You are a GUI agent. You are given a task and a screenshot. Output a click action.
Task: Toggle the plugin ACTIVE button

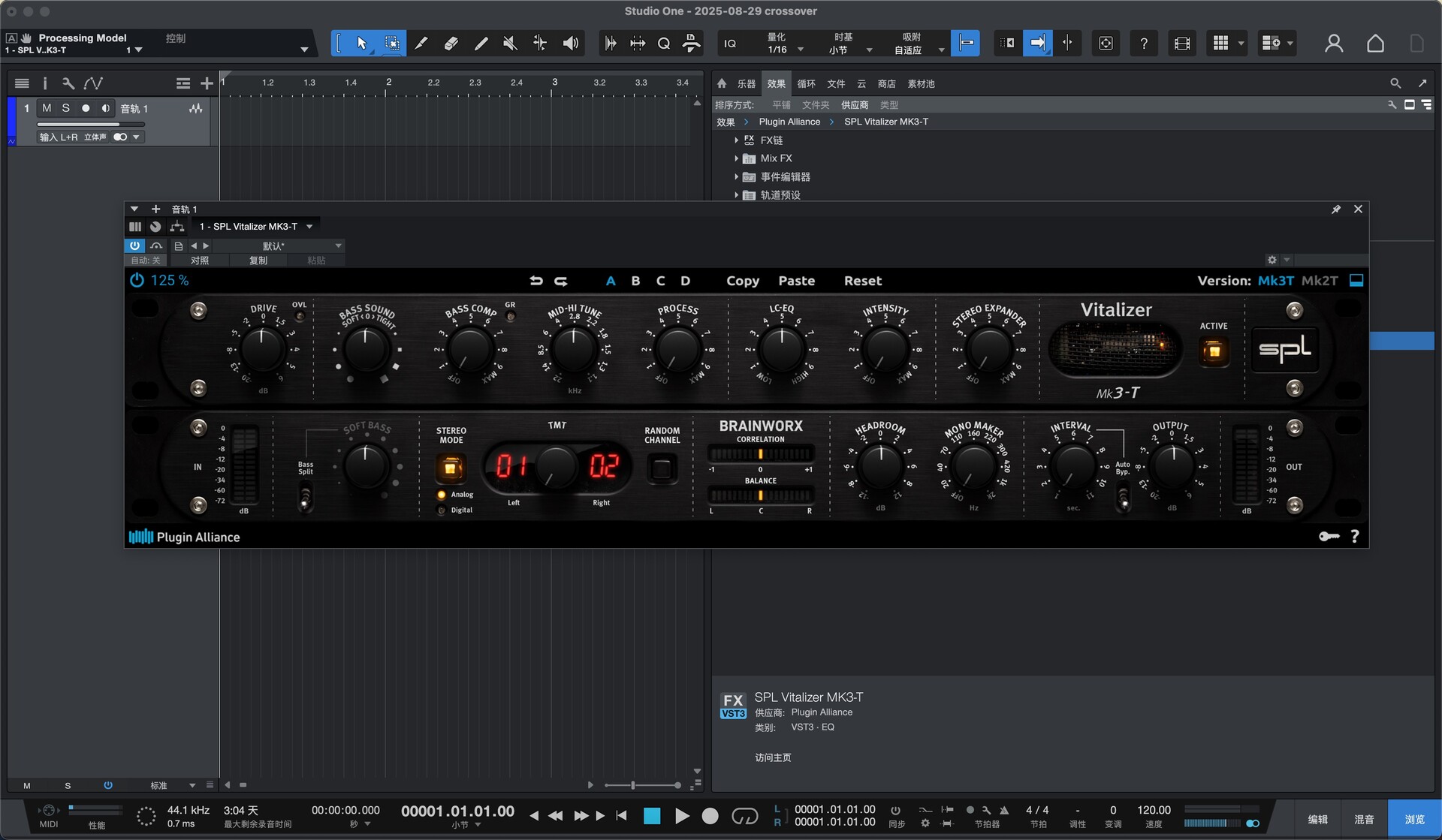(x=1214, y=351)
